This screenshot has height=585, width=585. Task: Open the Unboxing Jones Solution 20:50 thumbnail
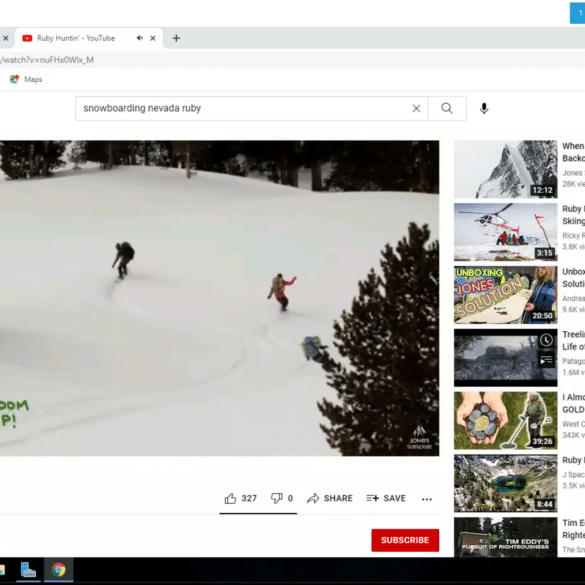506,294
